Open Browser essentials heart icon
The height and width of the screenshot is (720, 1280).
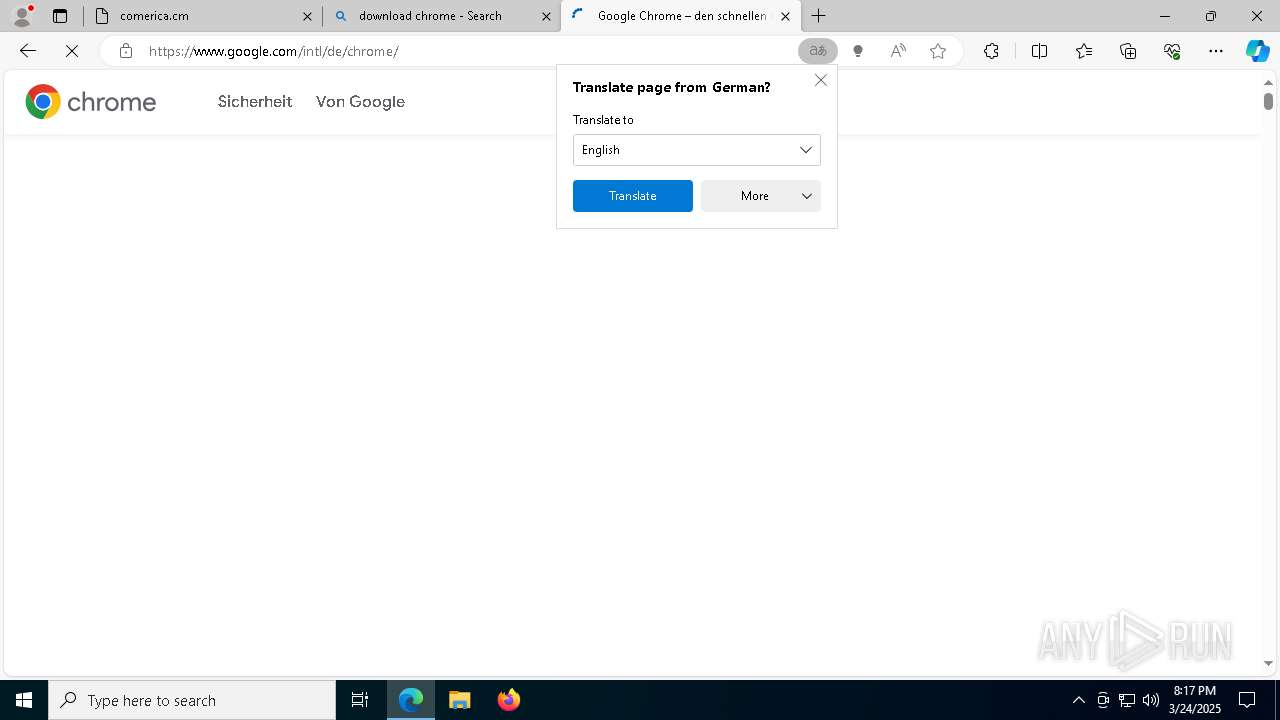tap(1172, 51)
